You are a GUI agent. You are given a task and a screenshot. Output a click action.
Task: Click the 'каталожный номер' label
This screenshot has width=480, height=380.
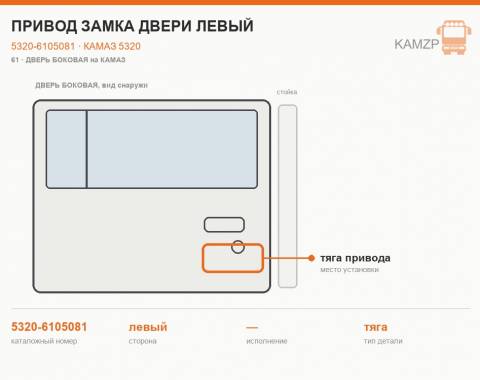(44, 341)
